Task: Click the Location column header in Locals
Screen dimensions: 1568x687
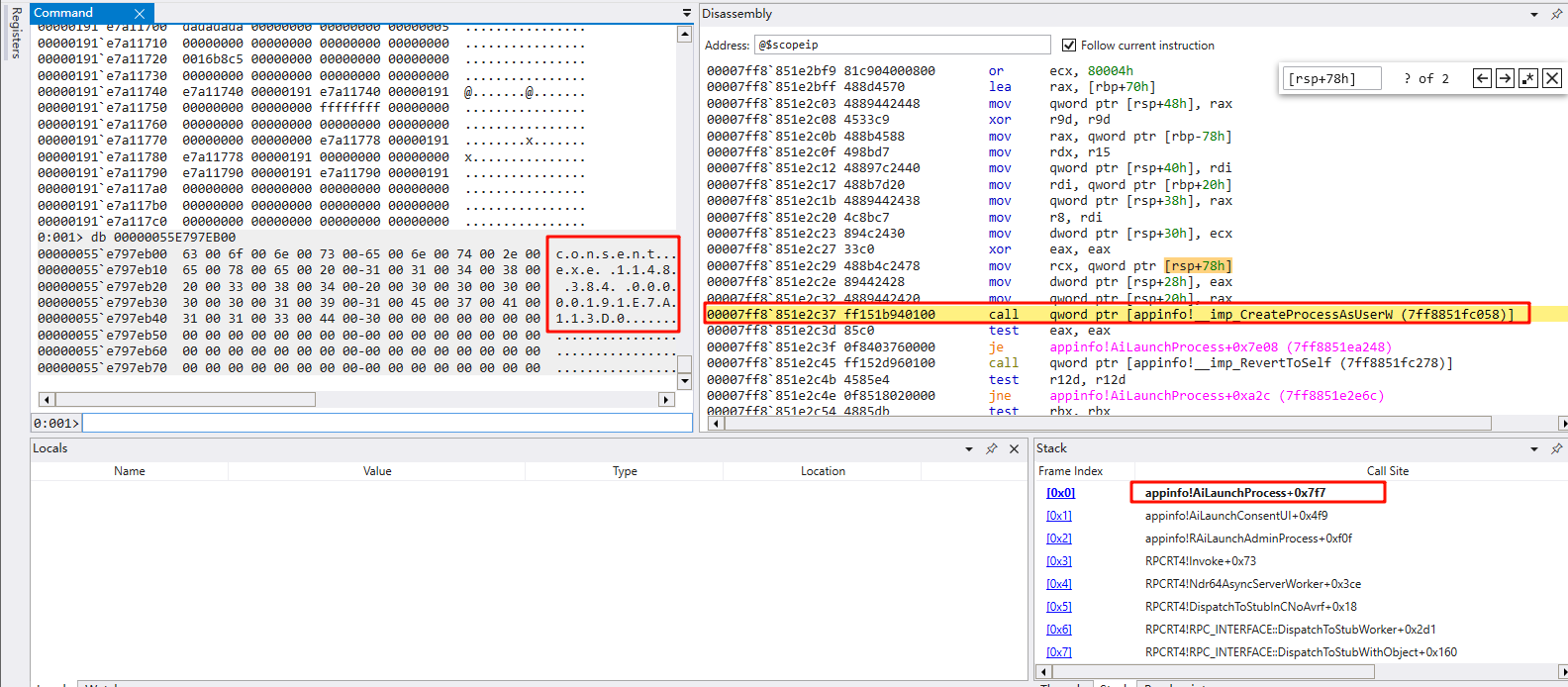Action: pyautogui.click(x=824, y=471)
